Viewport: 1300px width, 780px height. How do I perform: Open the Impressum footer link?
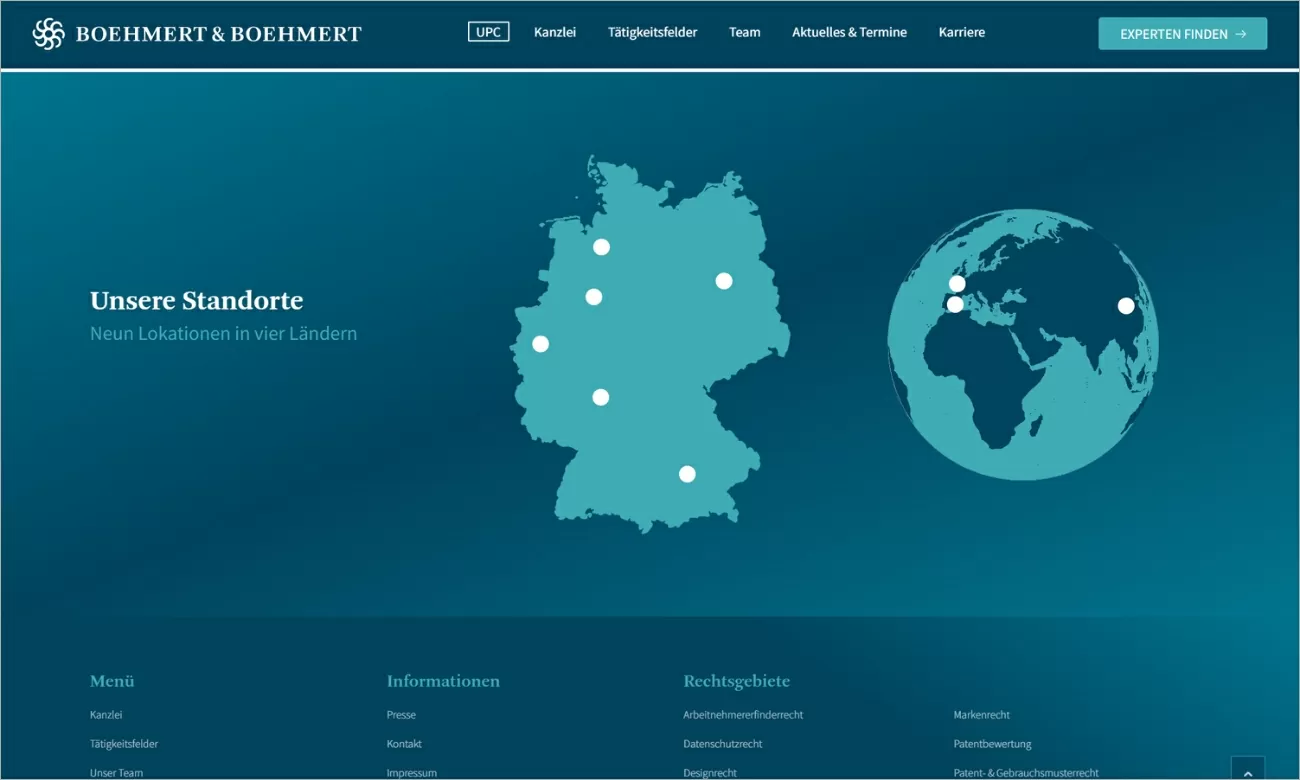pos(411,772)
